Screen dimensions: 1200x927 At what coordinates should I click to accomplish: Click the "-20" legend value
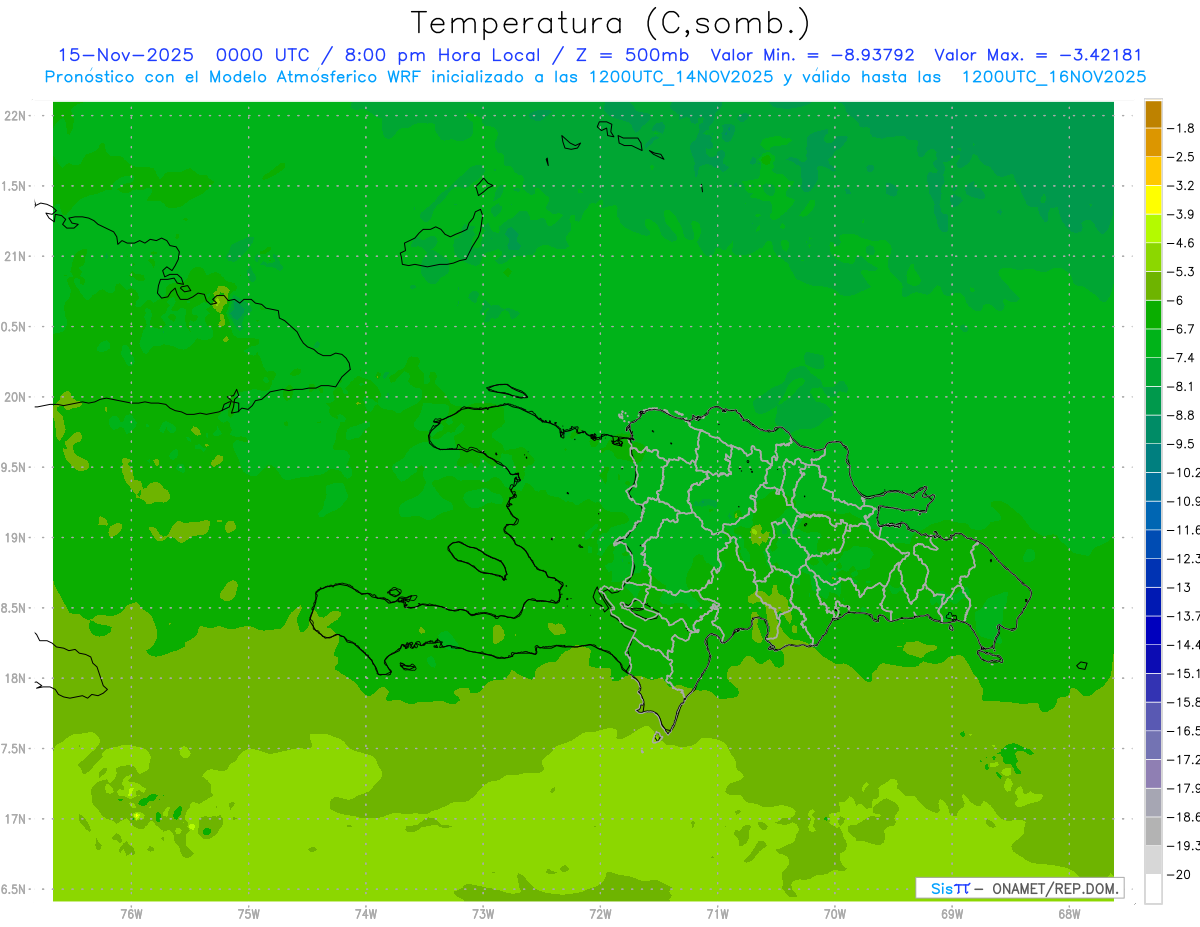click(1179, 874)
